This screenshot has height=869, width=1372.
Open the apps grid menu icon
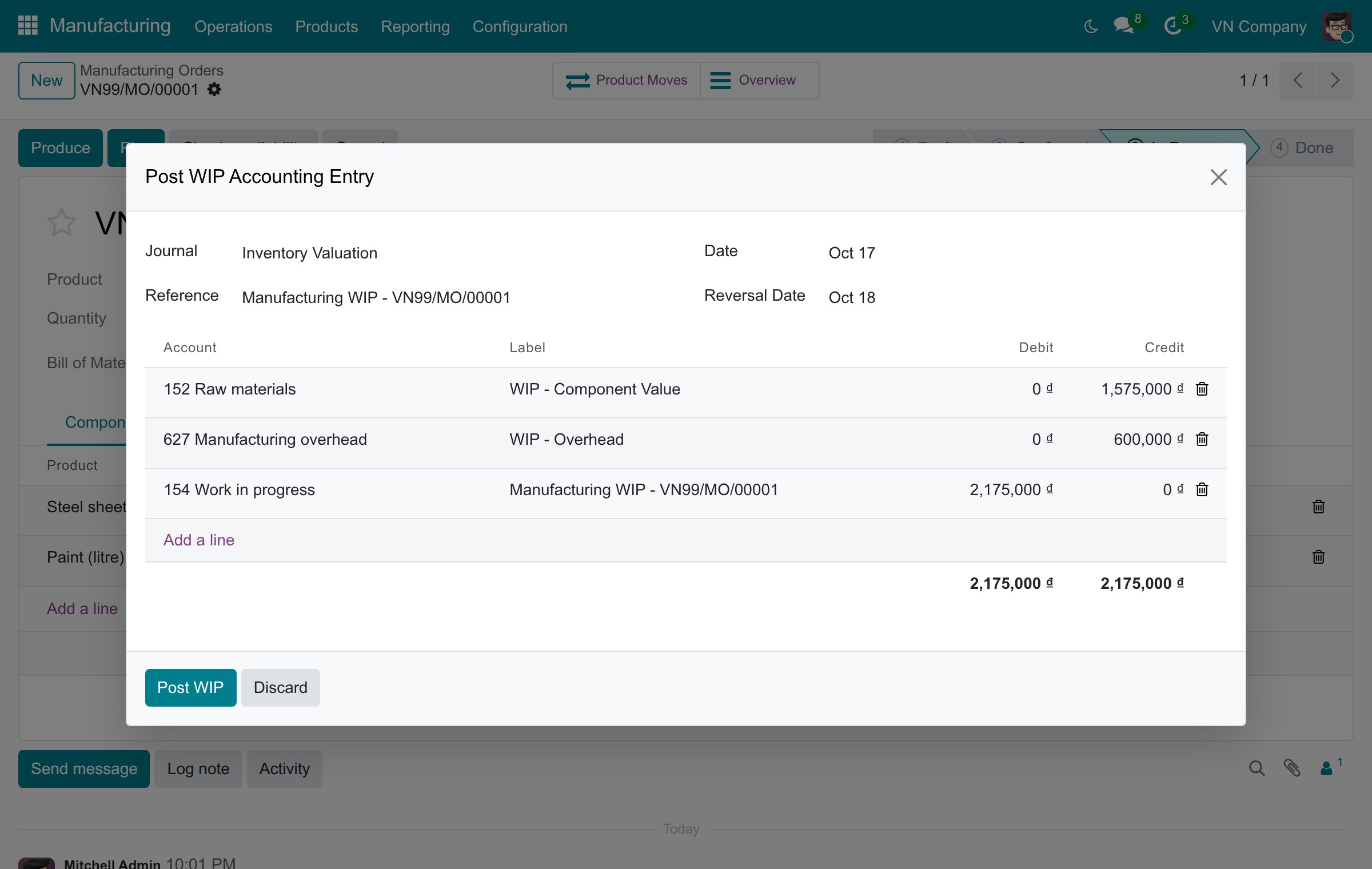(x=27, y=26)
